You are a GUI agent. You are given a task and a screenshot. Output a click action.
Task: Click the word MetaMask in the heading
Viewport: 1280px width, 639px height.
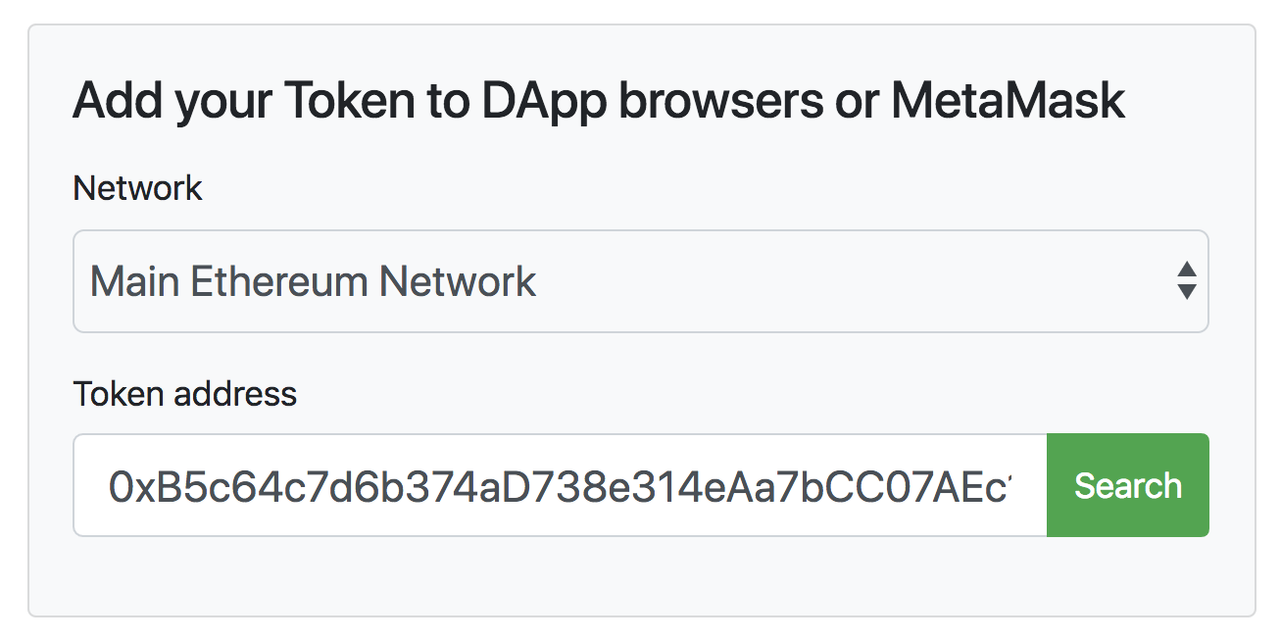click(x=1008, y=100)
